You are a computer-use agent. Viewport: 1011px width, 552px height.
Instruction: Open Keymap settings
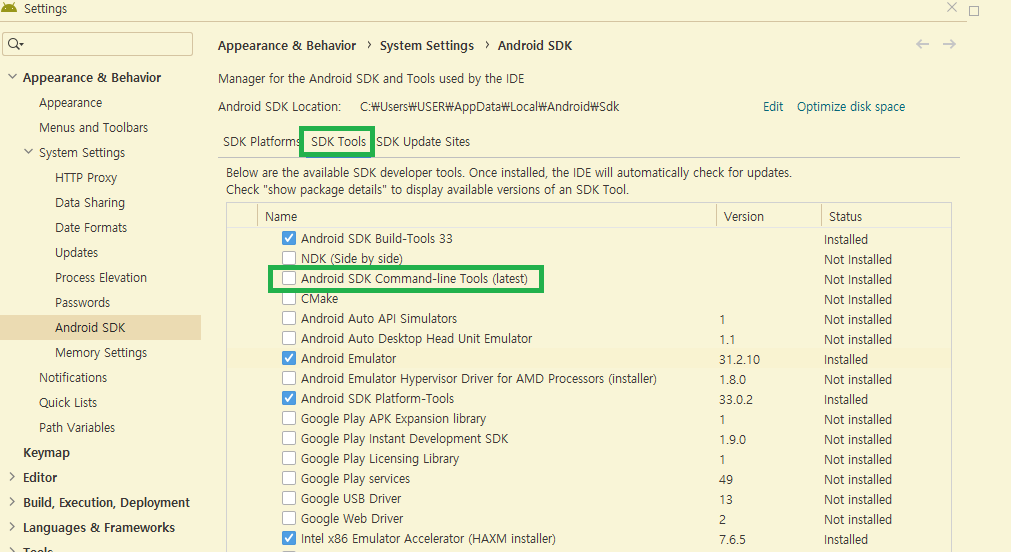click(46, 453)
